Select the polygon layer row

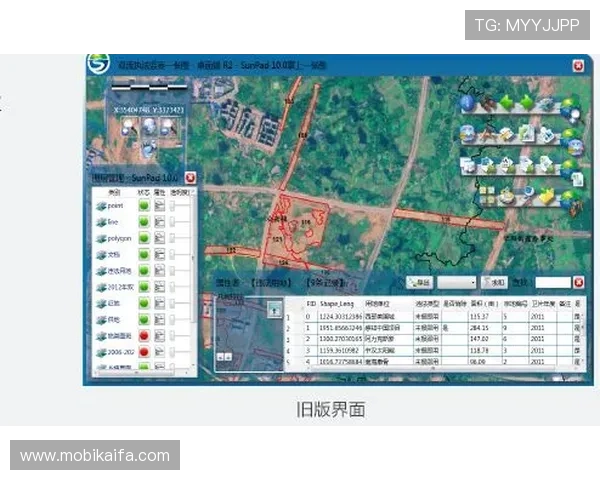coord(142,238)
